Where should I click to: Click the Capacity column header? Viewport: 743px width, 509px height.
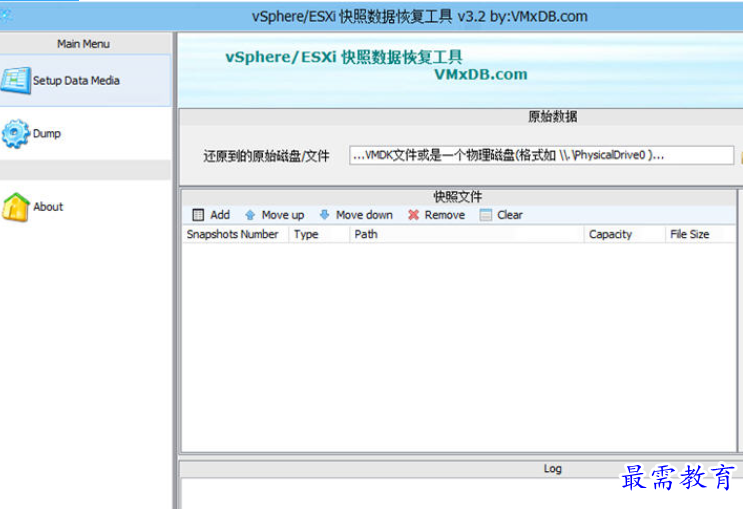coord(625,235)
